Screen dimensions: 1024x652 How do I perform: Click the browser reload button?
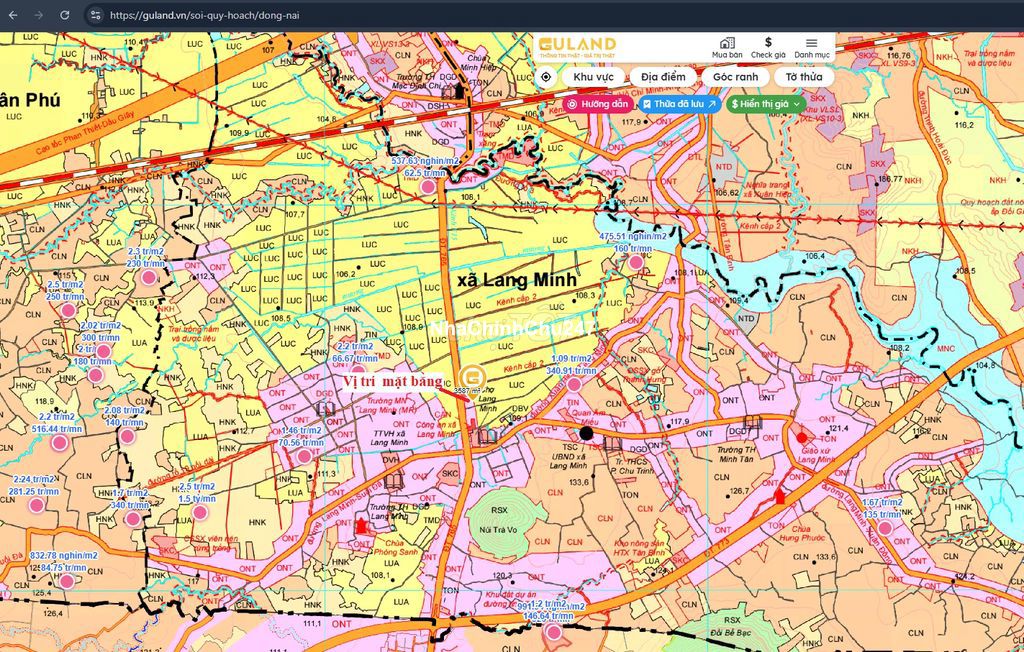(x=65, y=15)
